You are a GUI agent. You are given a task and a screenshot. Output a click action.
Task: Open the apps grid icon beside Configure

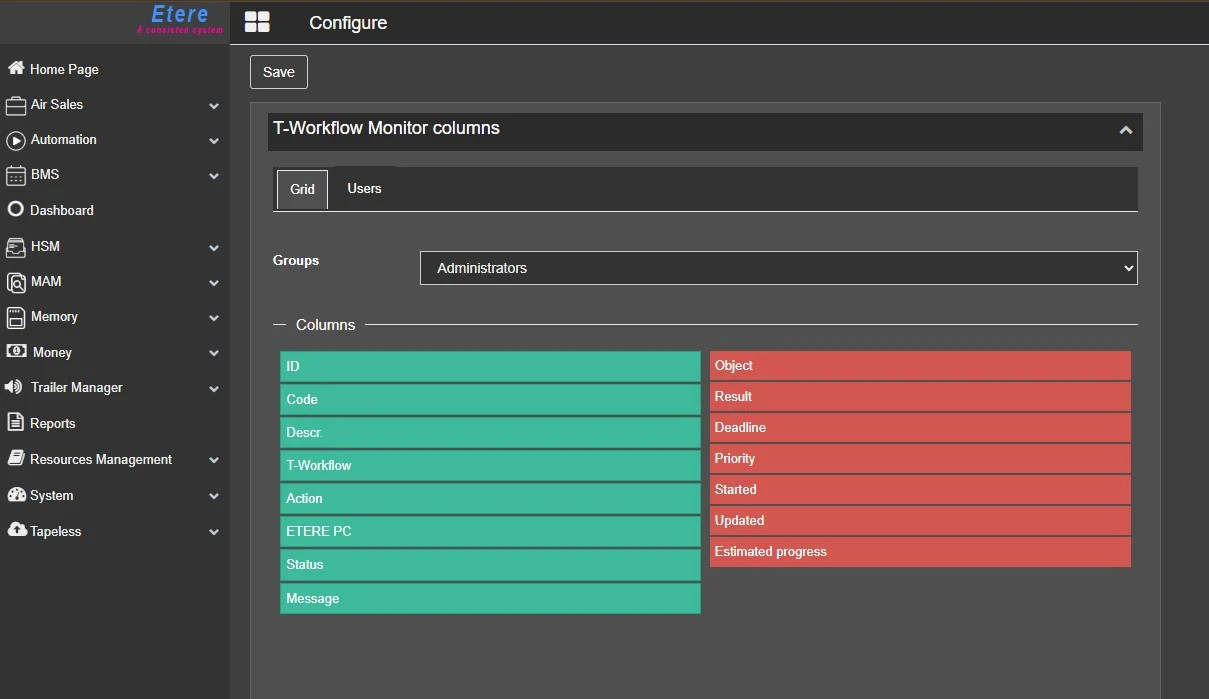pos(257,23)
